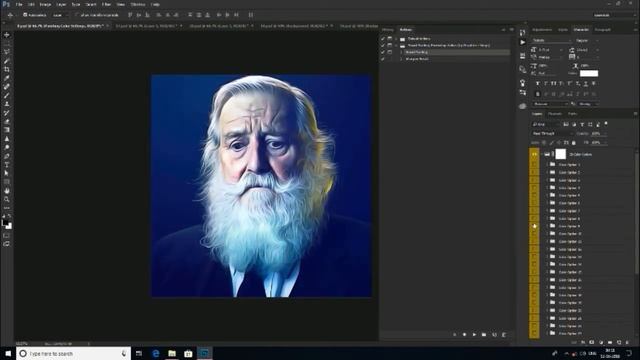Image resolution: width=640 pixels, height=360 pixels.
Task: Select the Crop tool
Action: point(7,69)
